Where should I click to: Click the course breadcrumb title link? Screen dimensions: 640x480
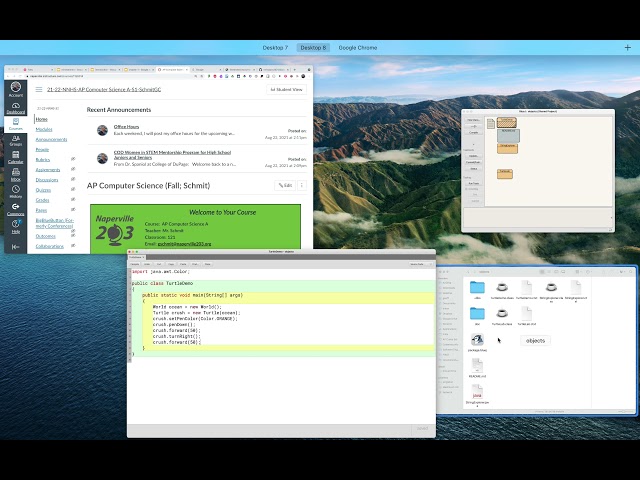tap(104, 89)
